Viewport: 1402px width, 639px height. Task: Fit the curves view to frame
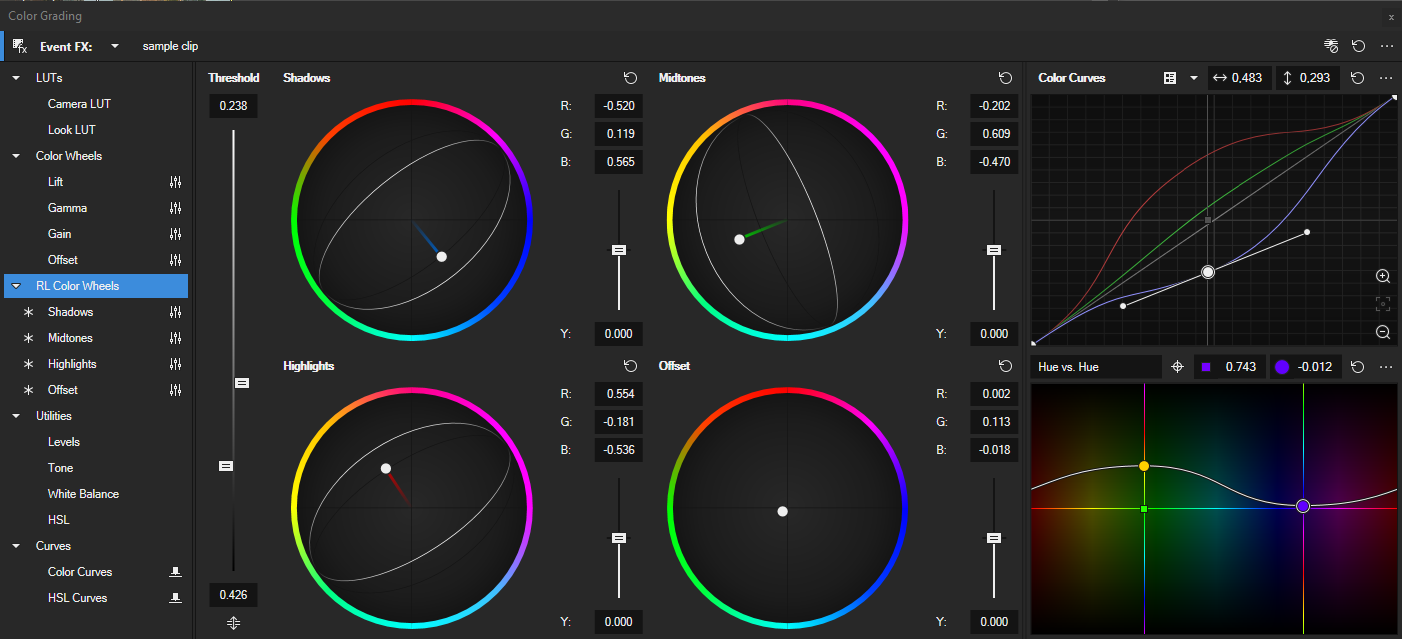(1383, 304)
